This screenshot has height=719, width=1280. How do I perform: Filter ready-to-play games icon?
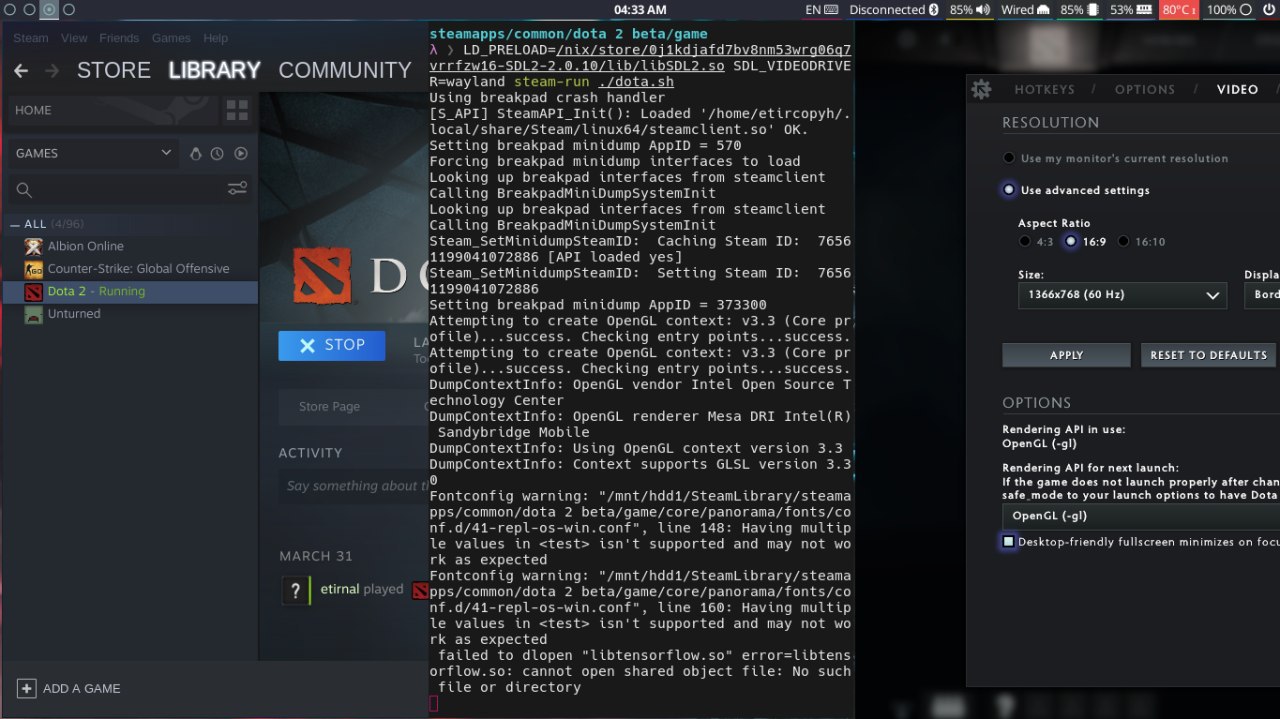pyautogui.click(x=240, y=153)
